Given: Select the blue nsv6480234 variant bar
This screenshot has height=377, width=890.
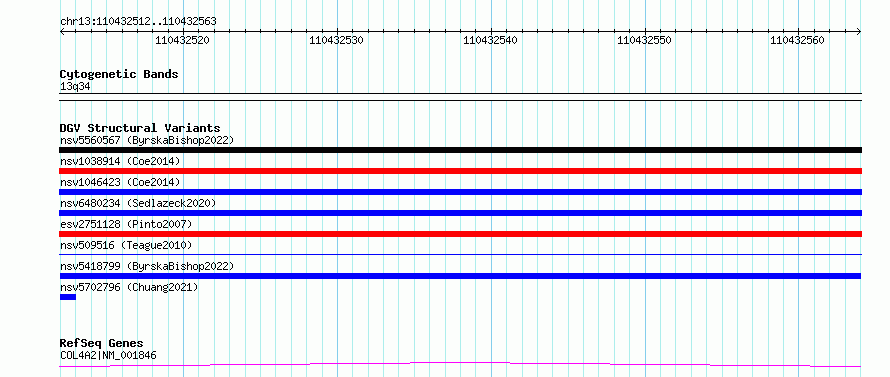Looking at the screenshot, I should click(460, 213).
